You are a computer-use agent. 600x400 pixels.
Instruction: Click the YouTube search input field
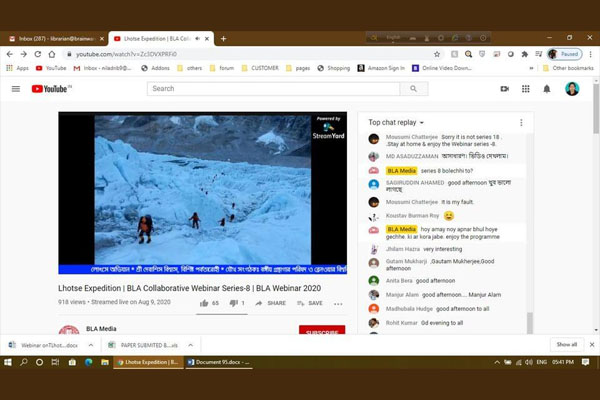point(273,89)
